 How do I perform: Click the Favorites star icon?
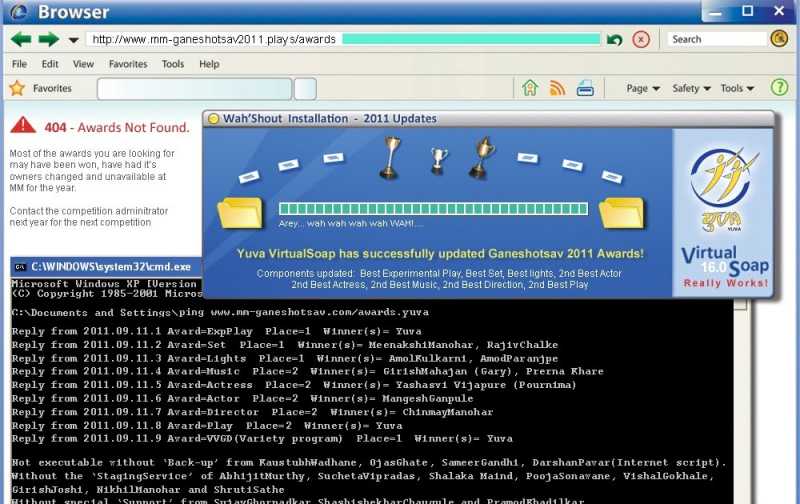point(17,88)
